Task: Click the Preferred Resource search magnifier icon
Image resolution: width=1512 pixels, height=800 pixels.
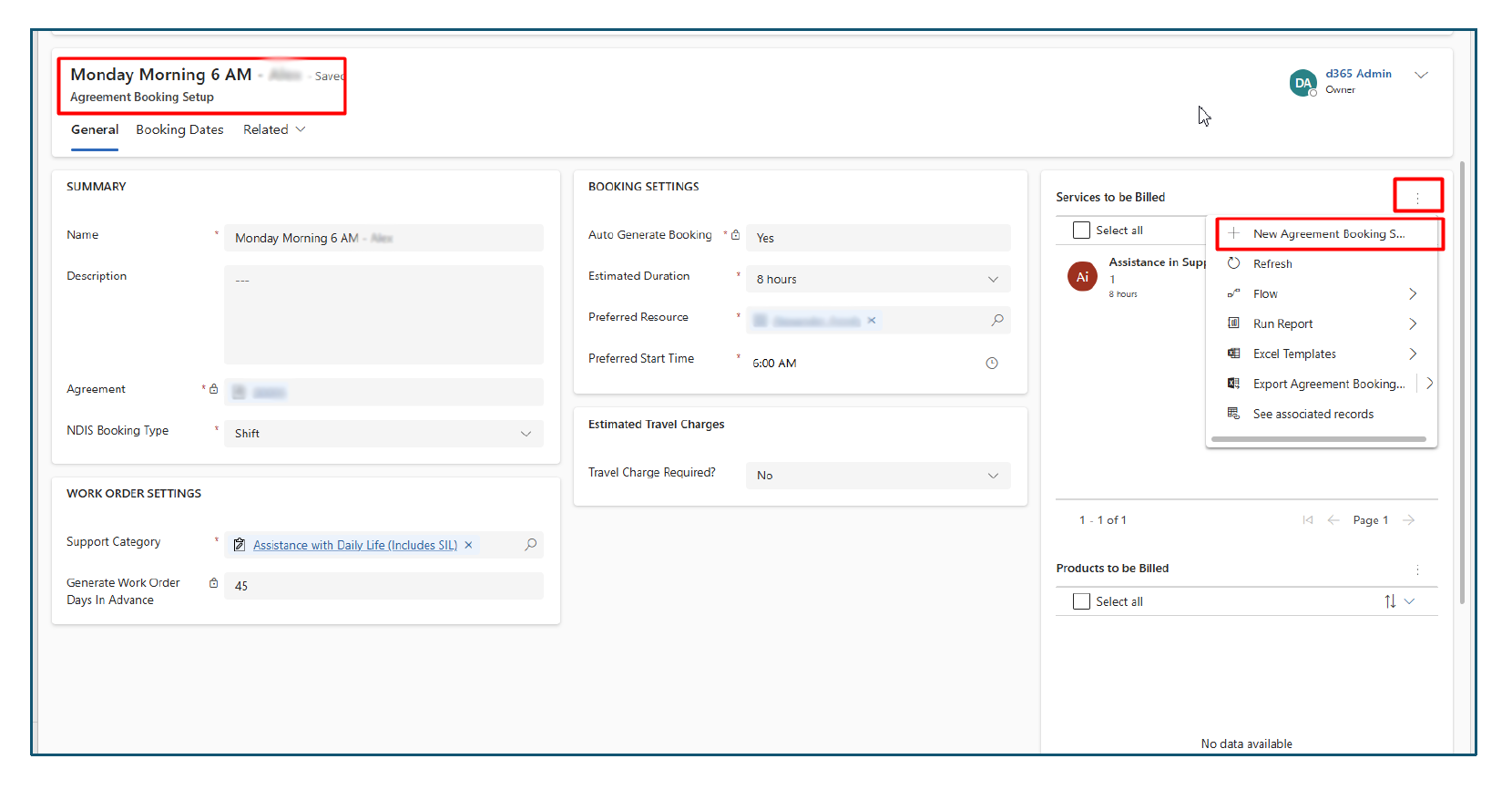Action: [x=997, y=320]
